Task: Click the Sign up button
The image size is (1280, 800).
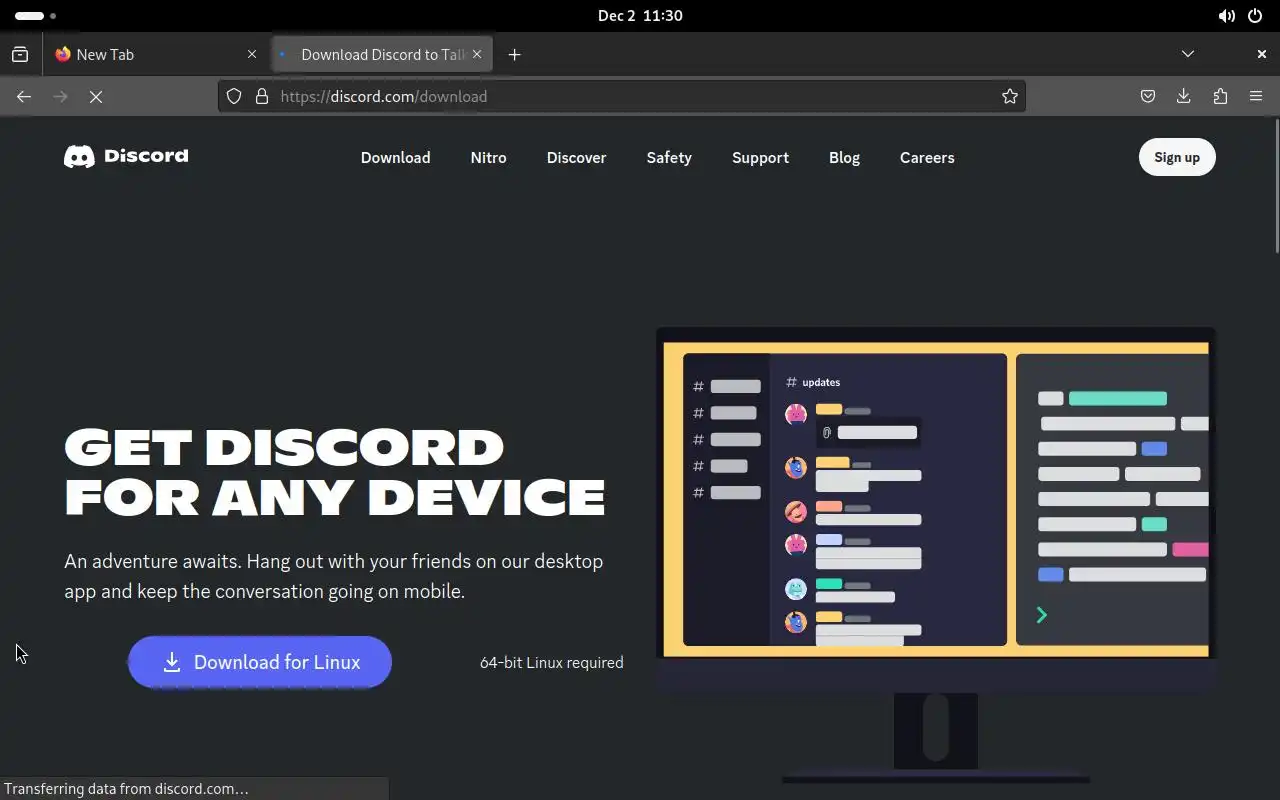Action: pyautogui.click(x=1177, y=157)
